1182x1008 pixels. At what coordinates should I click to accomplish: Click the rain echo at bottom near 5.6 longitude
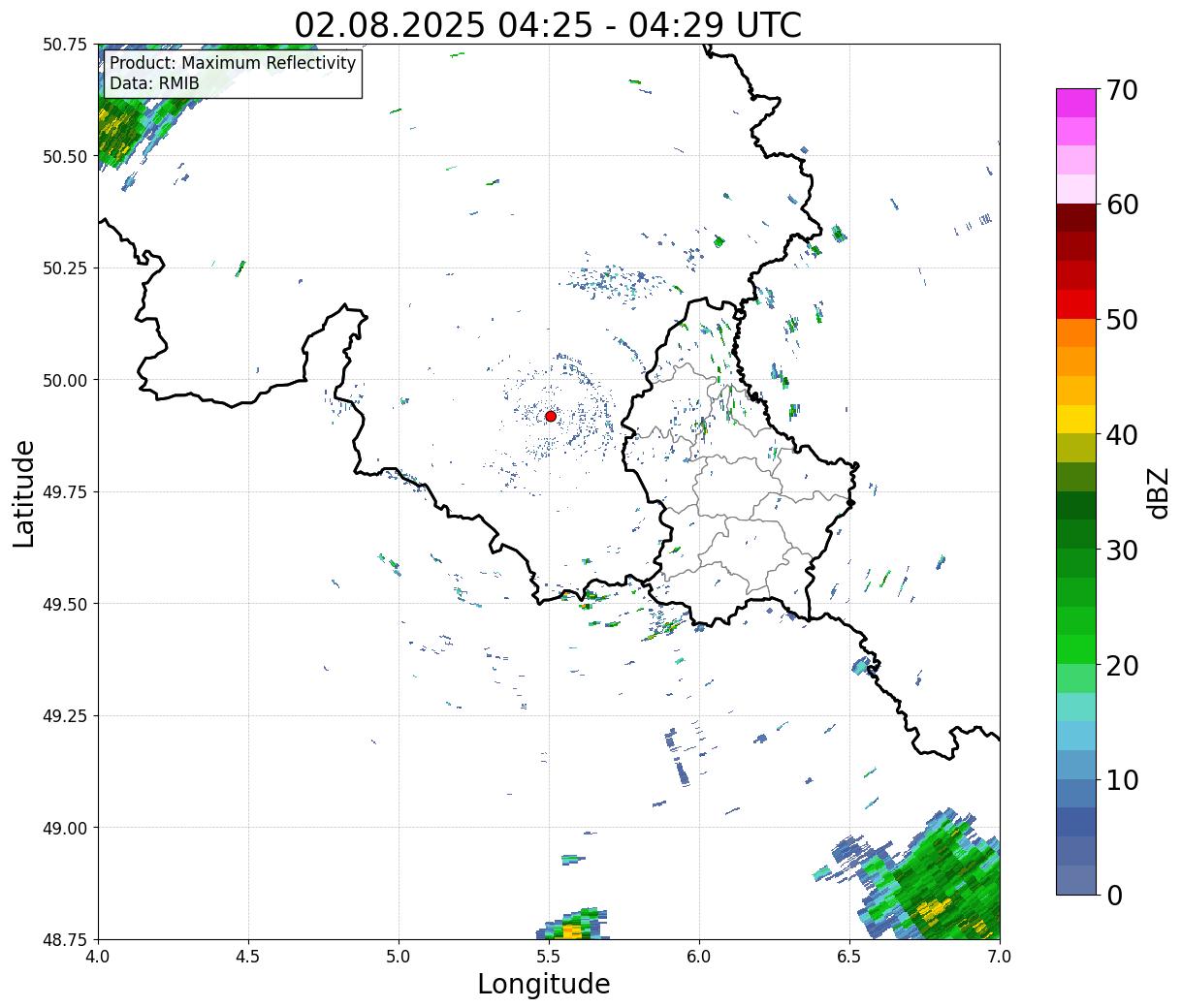coord(572,926)
